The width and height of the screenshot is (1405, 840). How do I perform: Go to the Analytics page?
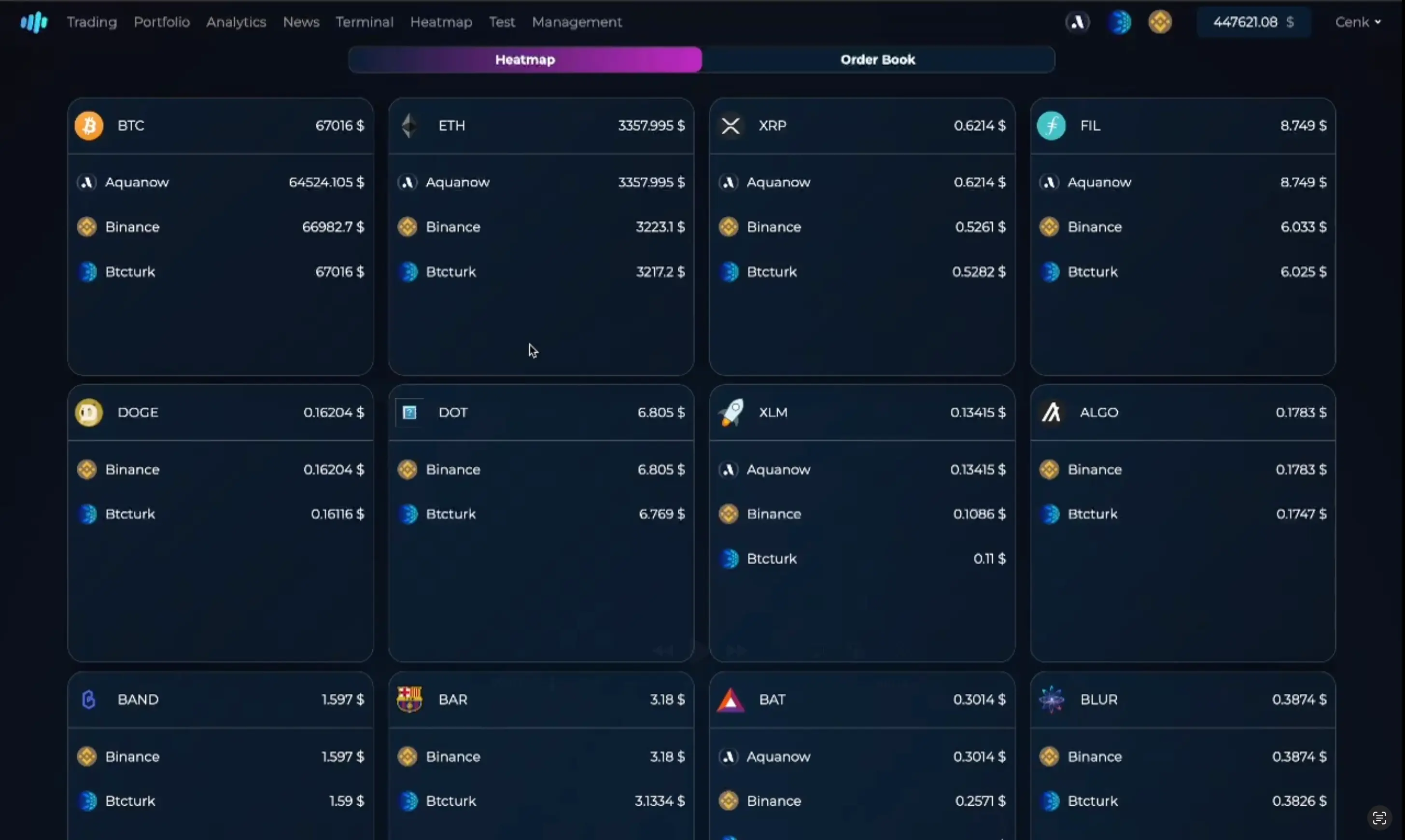(236, 22)
